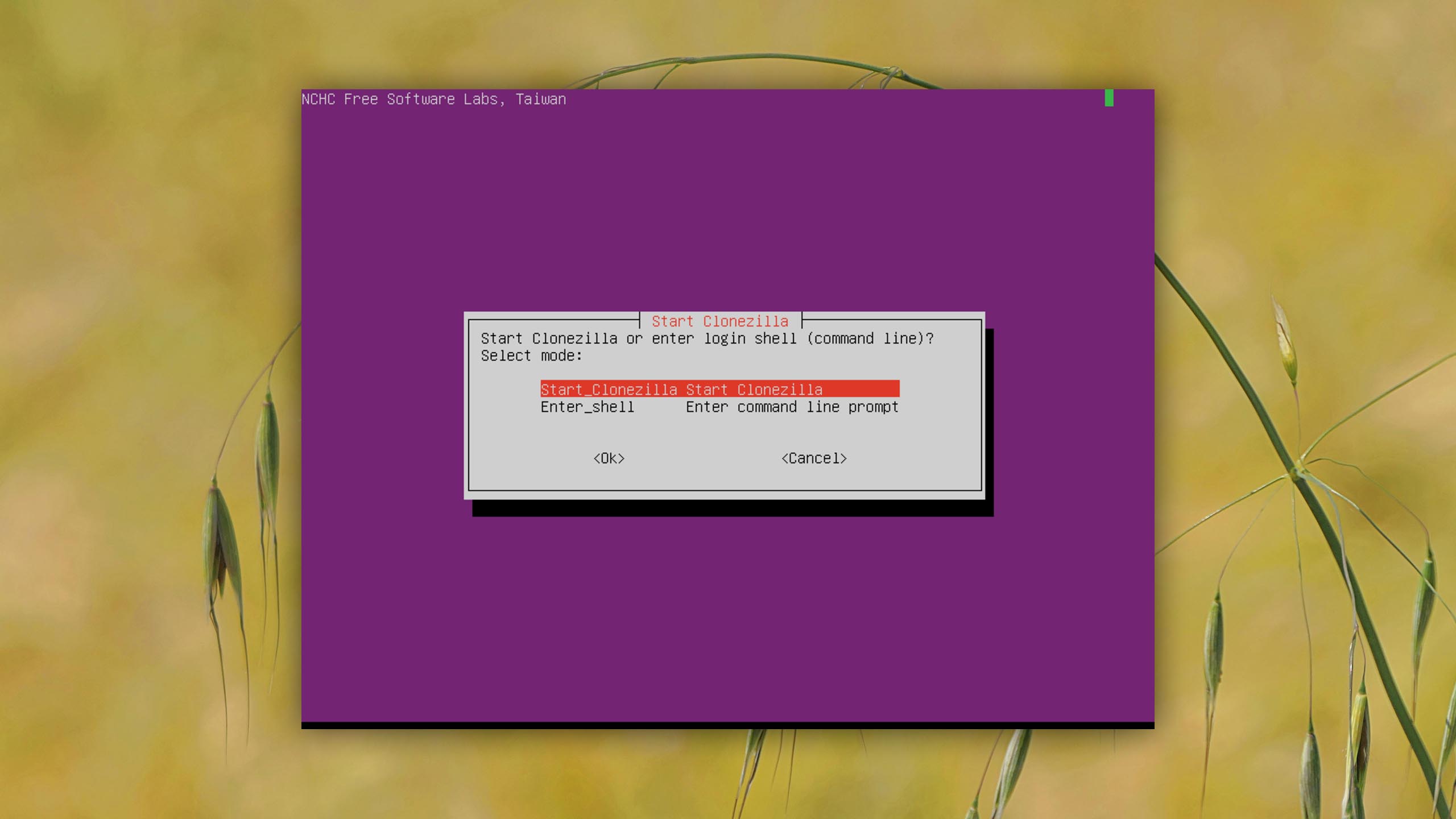1456x819 pixels.
Task: Click the Start Clonezilla dialog title
Action: 720,321
